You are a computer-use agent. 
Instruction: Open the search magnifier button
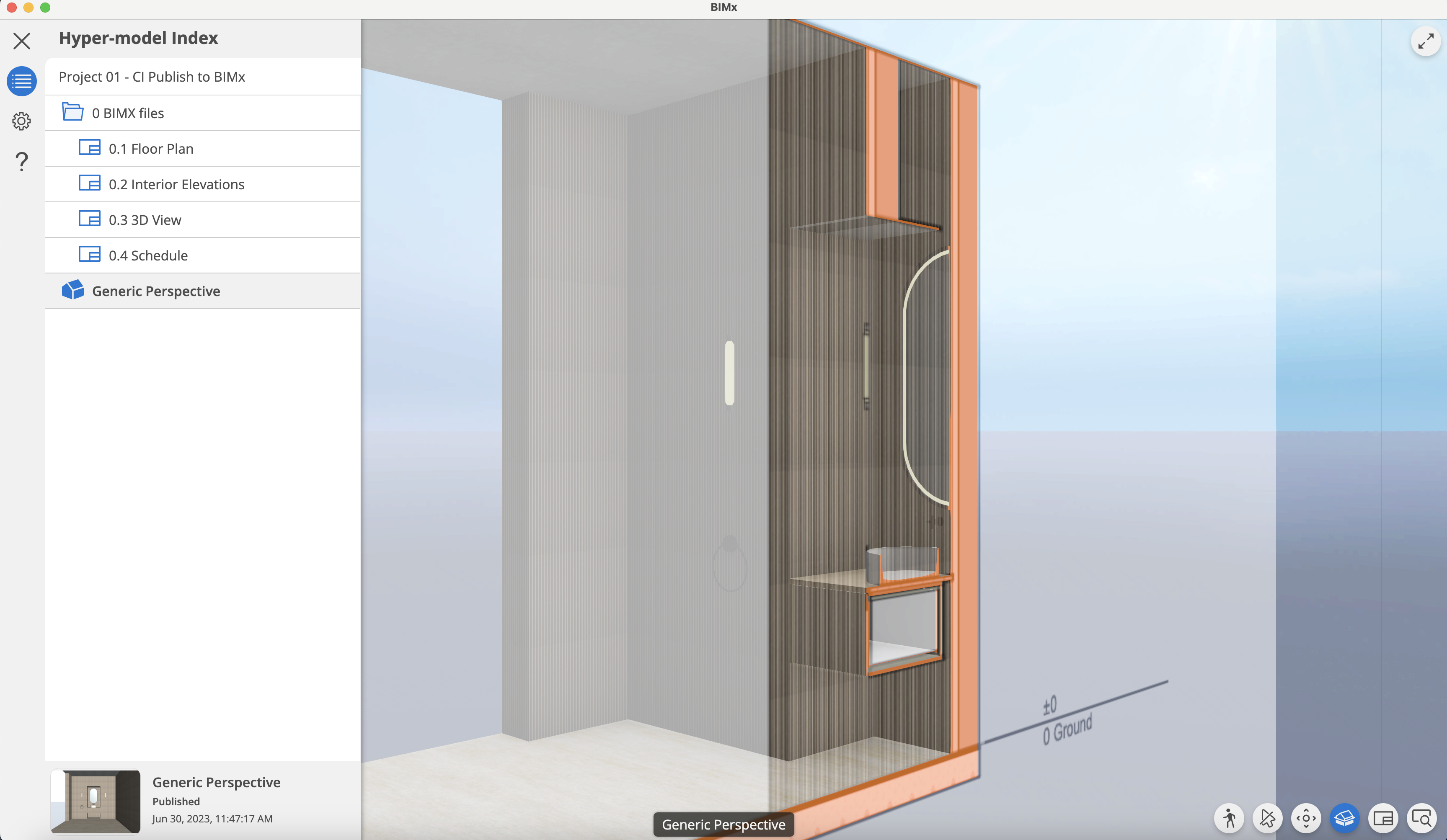(1421, 818)
